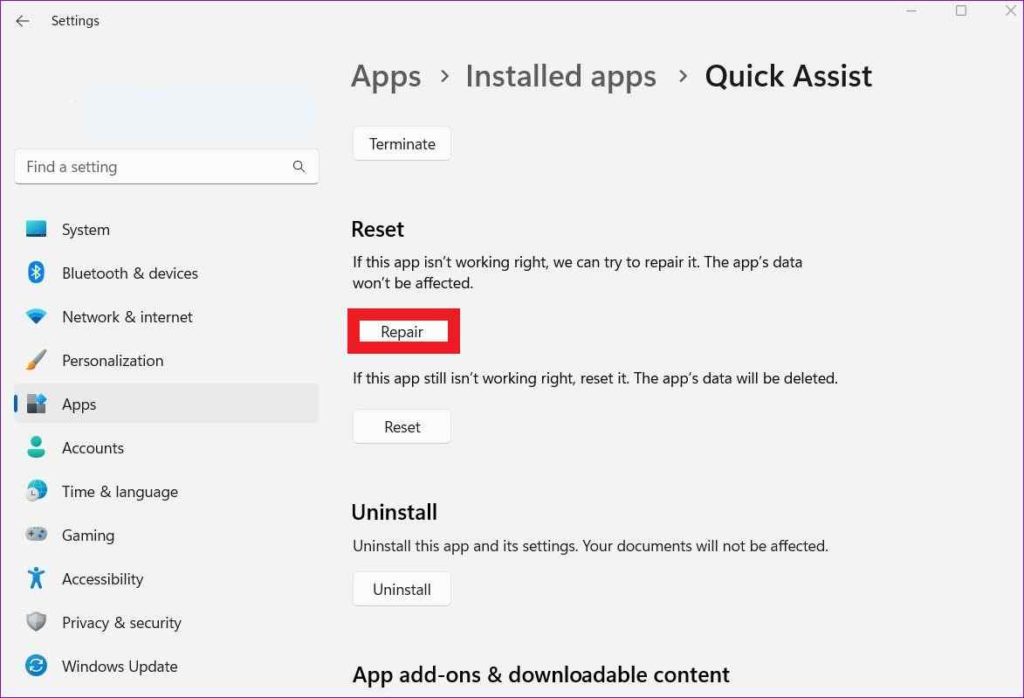
Task: Click the Privacy shield icon
Action: tap(36, 622)
